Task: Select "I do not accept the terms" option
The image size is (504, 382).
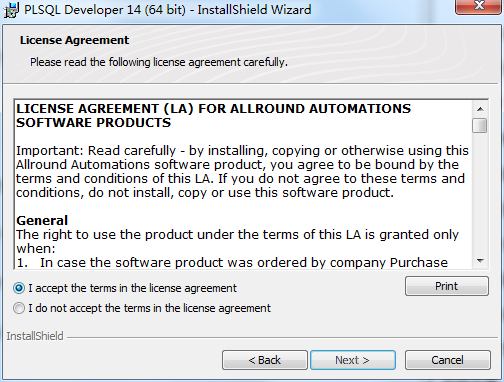Action: click(x=19, y=308)
